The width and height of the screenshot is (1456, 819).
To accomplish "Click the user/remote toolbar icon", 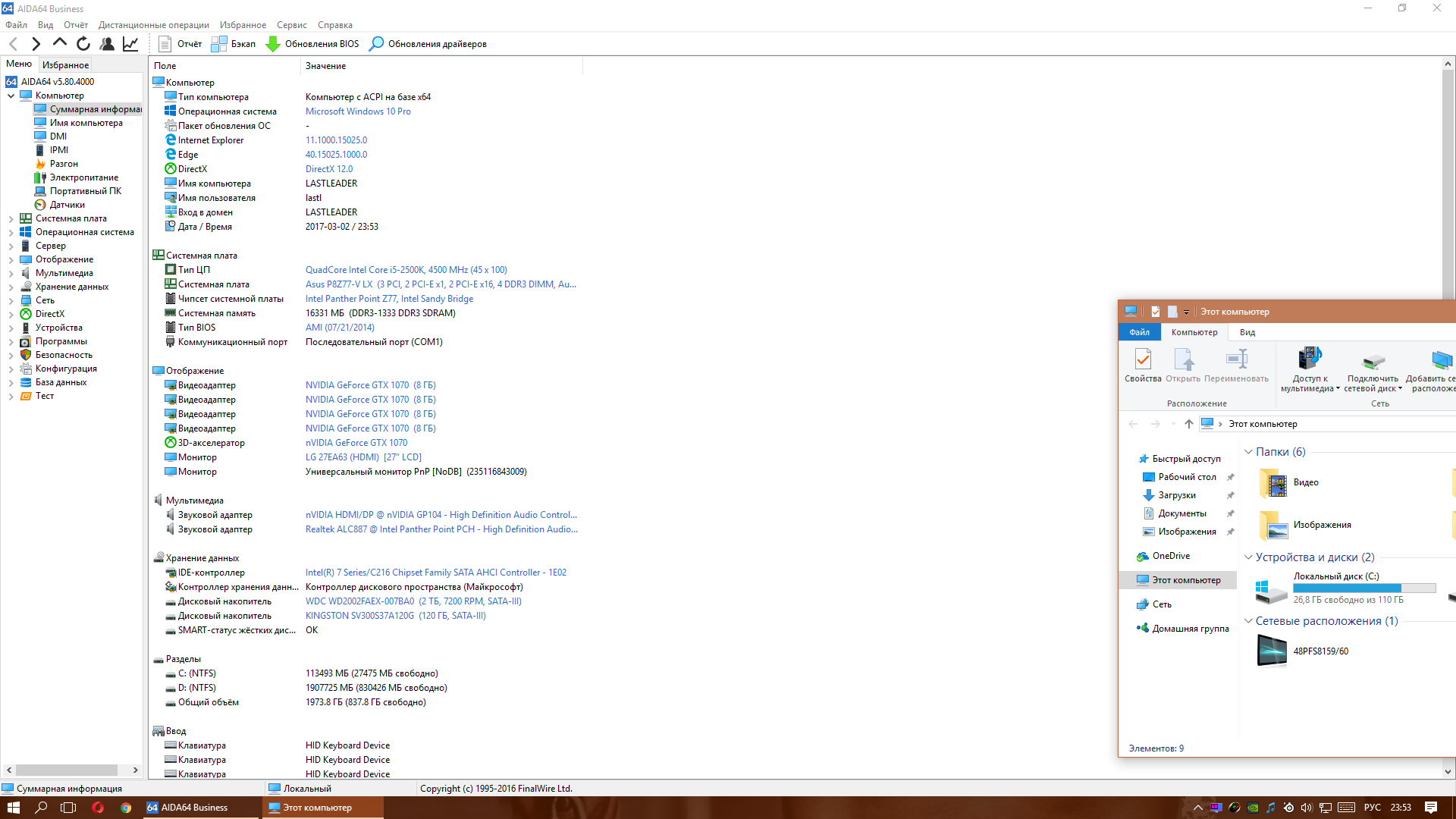I will 107,44.
